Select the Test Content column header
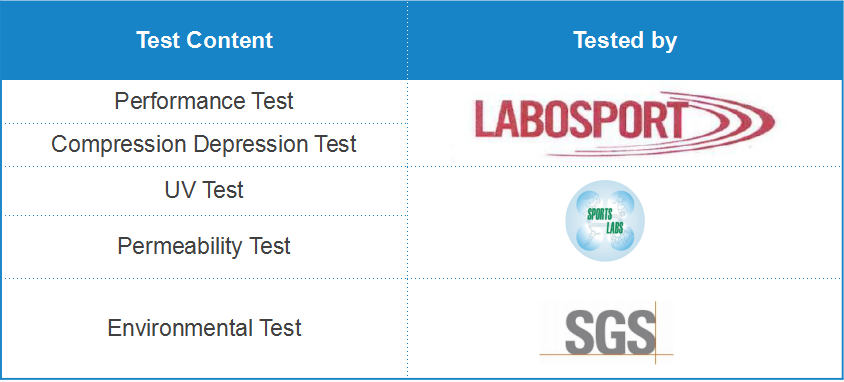 coord(204,40)
